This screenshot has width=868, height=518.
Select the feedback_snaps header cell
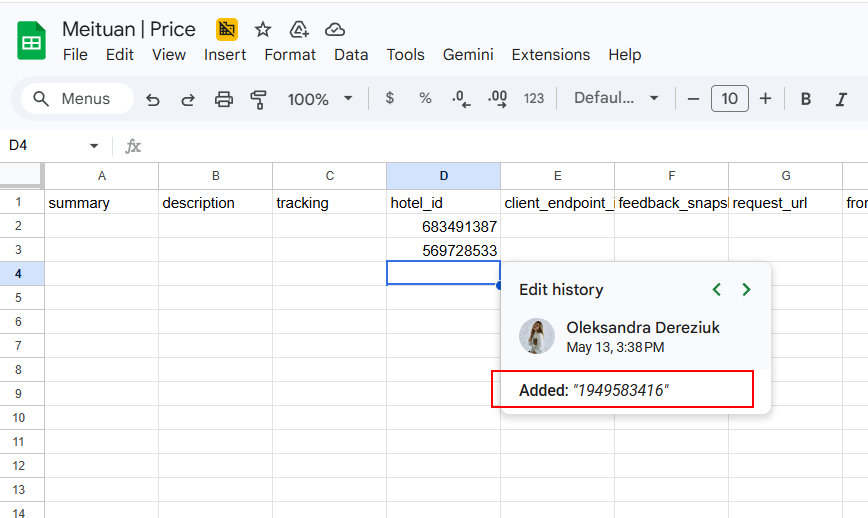[671, 203]
